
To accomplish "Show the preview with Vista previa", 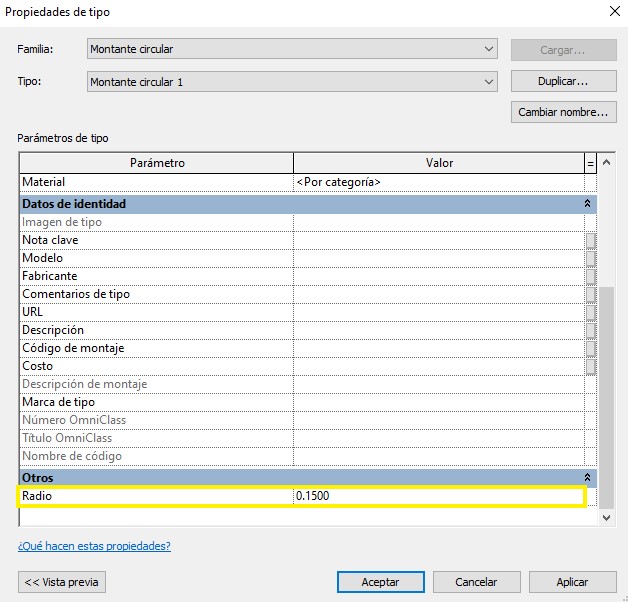I will (62, 581).
